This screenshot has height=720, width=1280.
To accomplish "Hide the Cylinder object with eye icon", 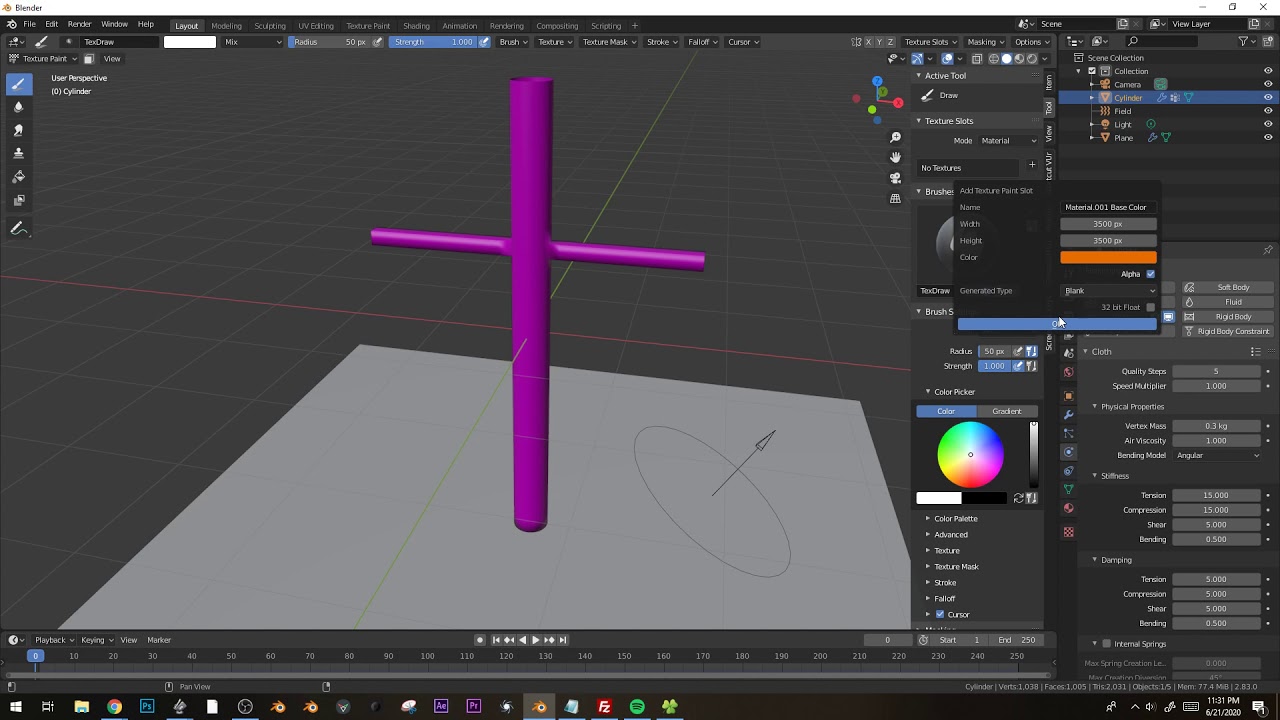I will click(1268, 98).
